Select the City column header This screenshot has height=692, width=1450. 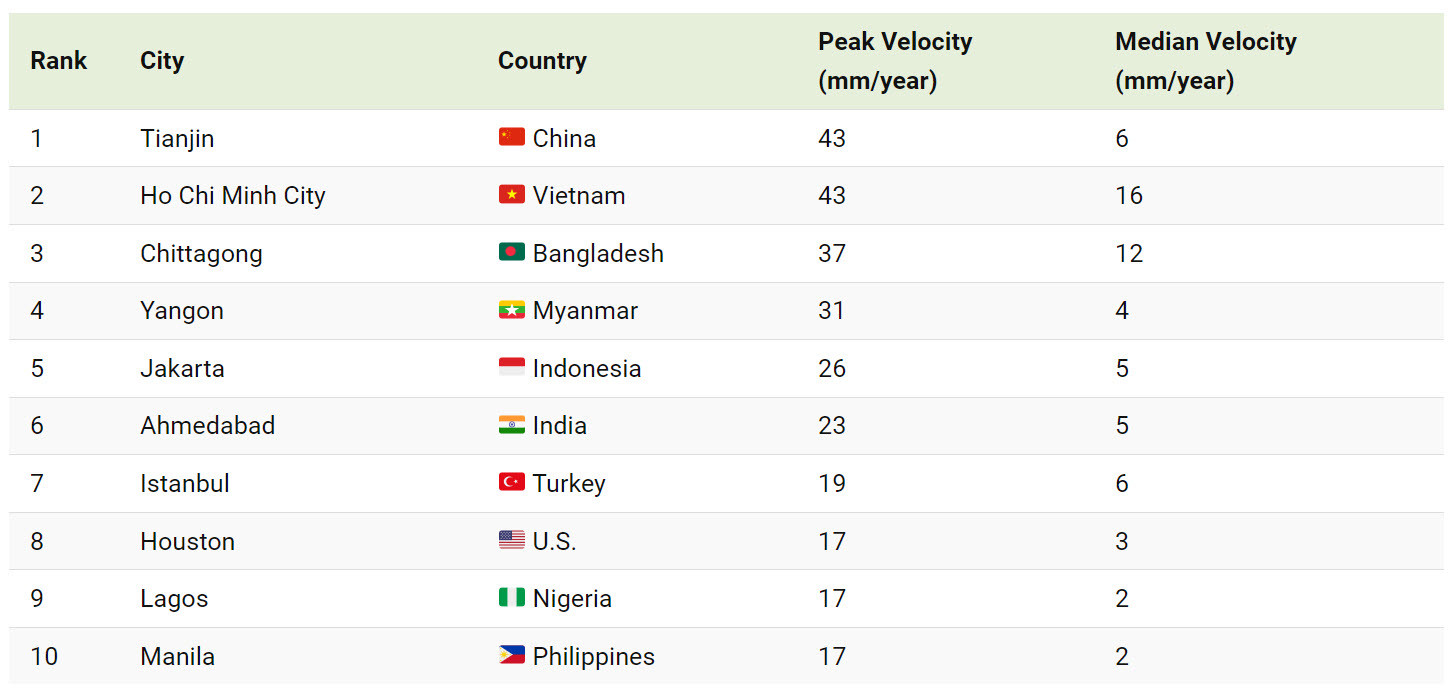tap(162, 60)
